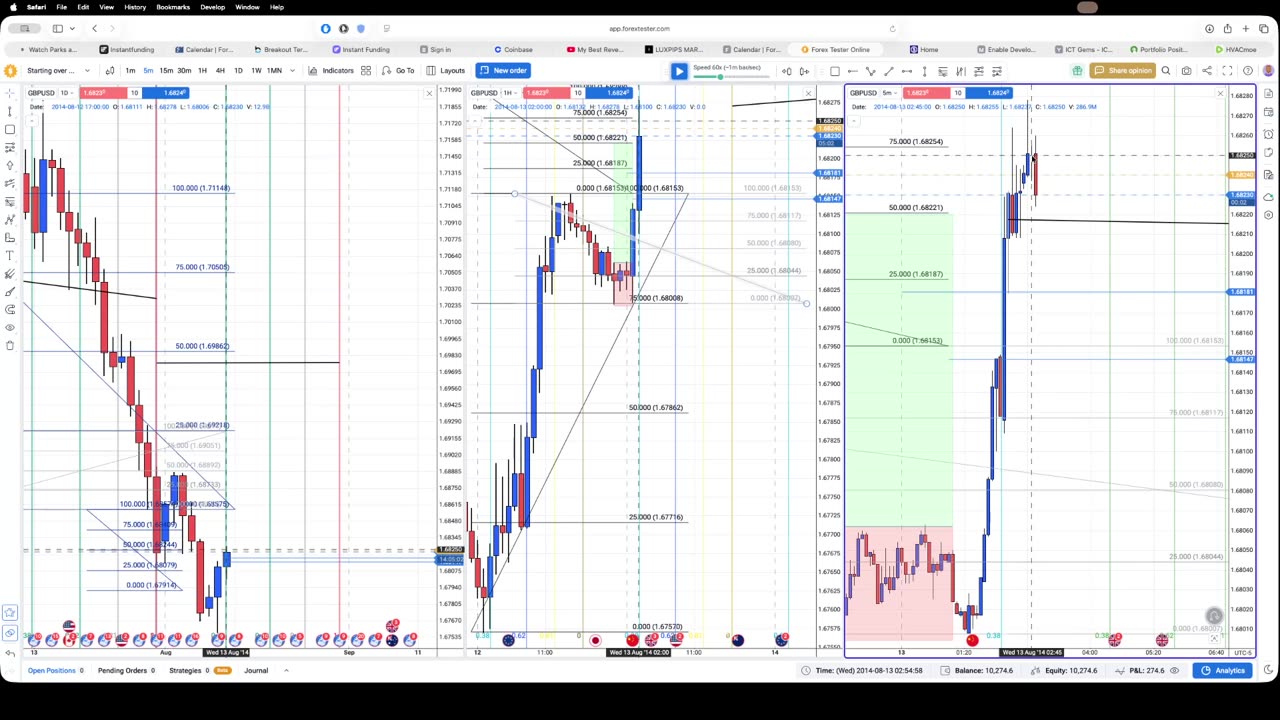
Task: Step one bar back in the test
Action: pos(787,71)
